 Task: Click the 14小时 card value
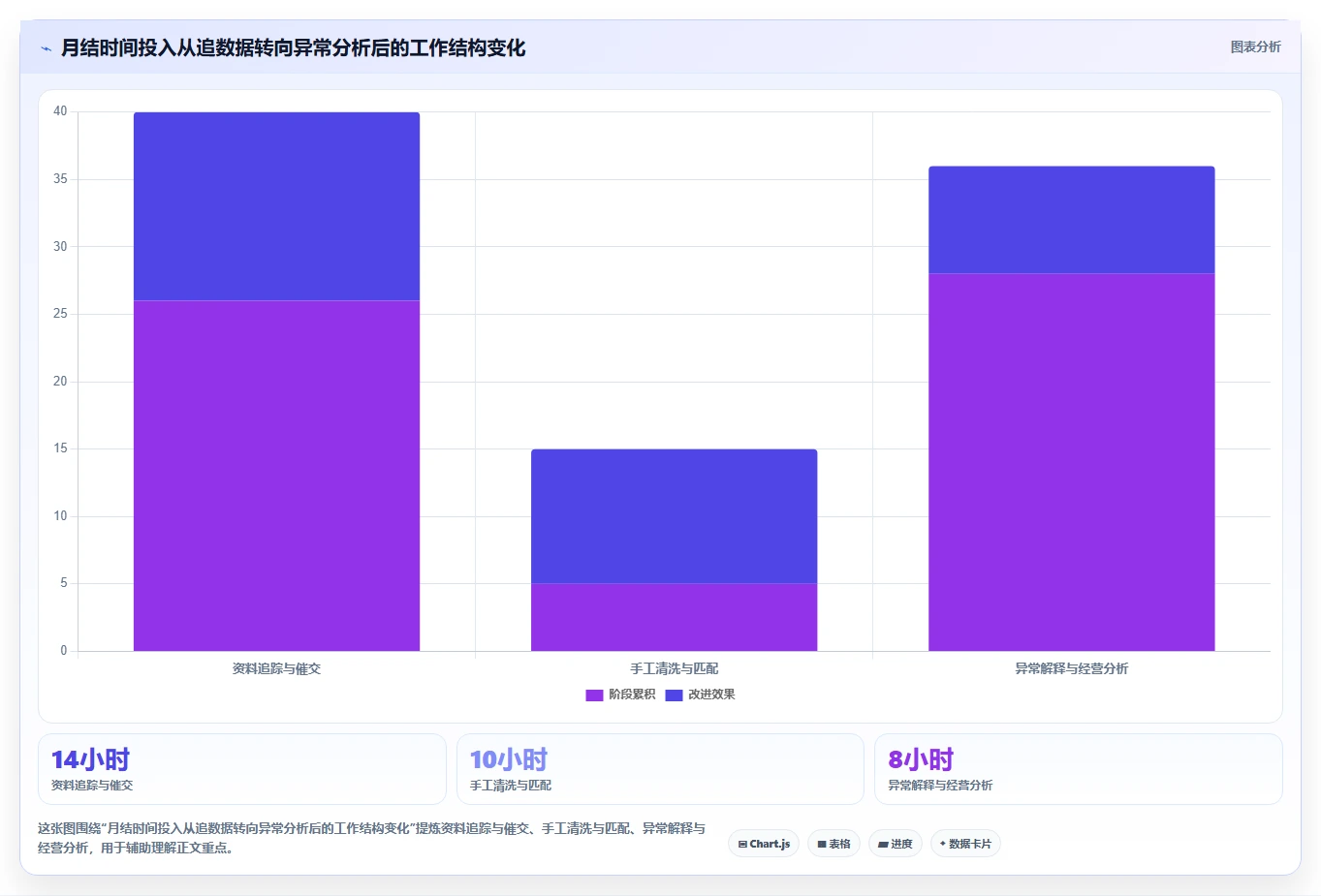[x=90, y=759]
